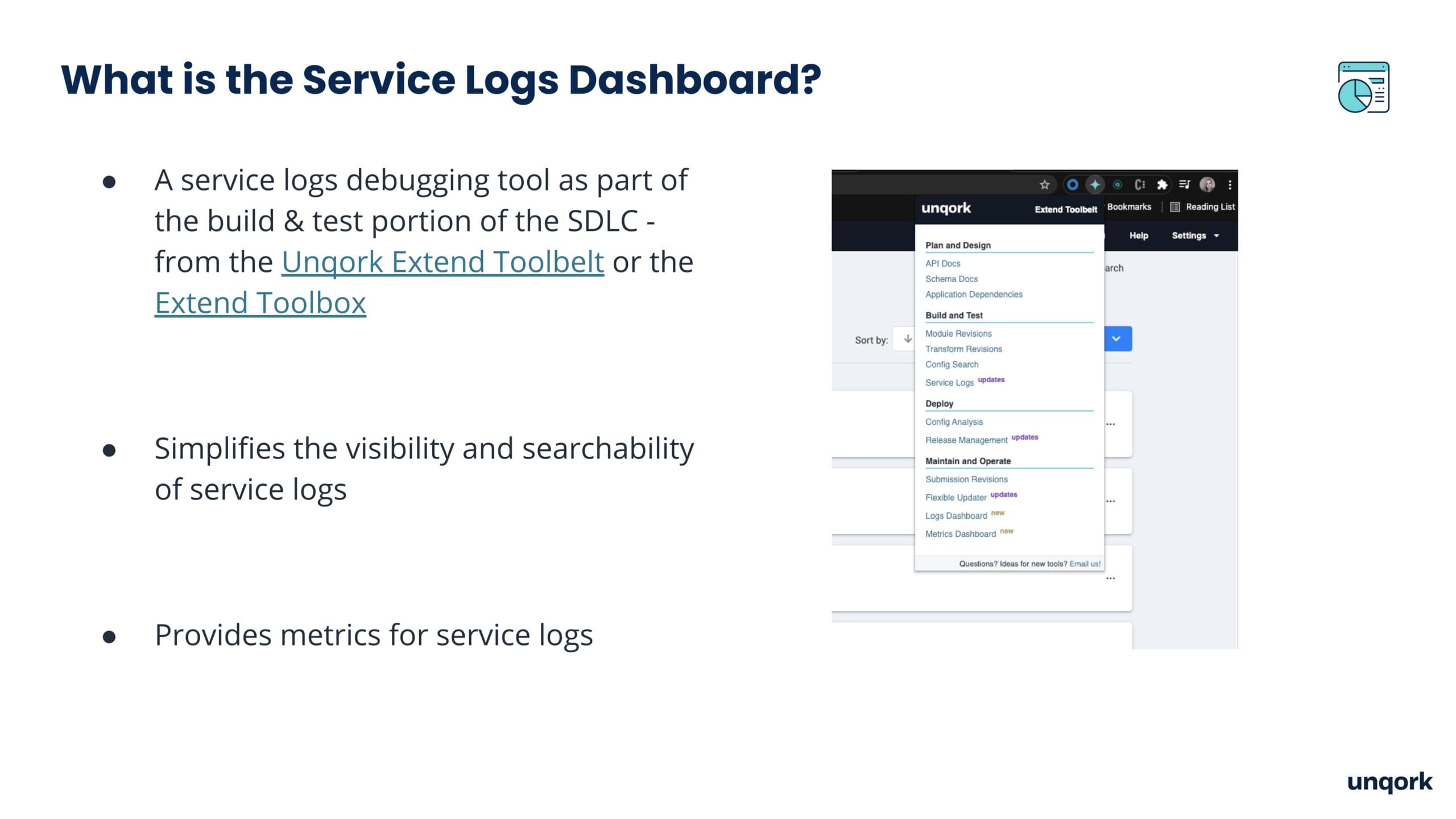Open Config Analysis tool

pos(954,422)
